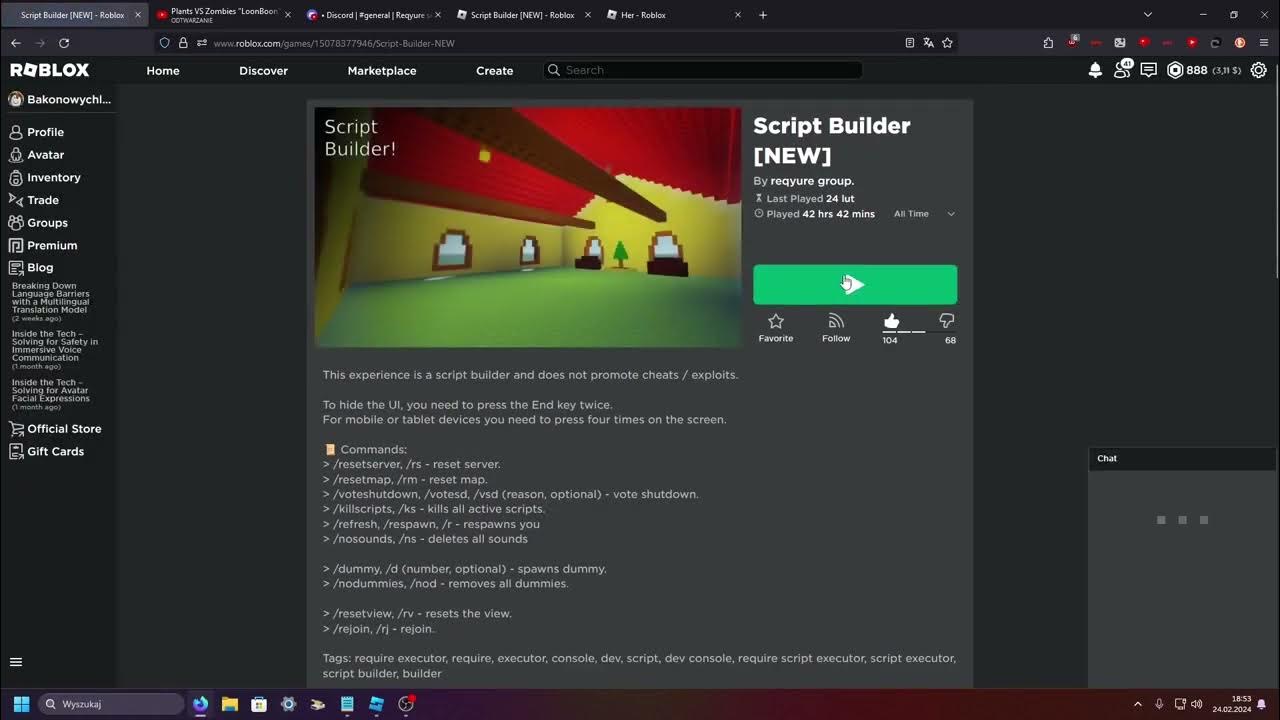Viewport: 1280px width, 720px height.
Task: Open the list-all-tabs dropdown arrow
Action: (1147, 15)
